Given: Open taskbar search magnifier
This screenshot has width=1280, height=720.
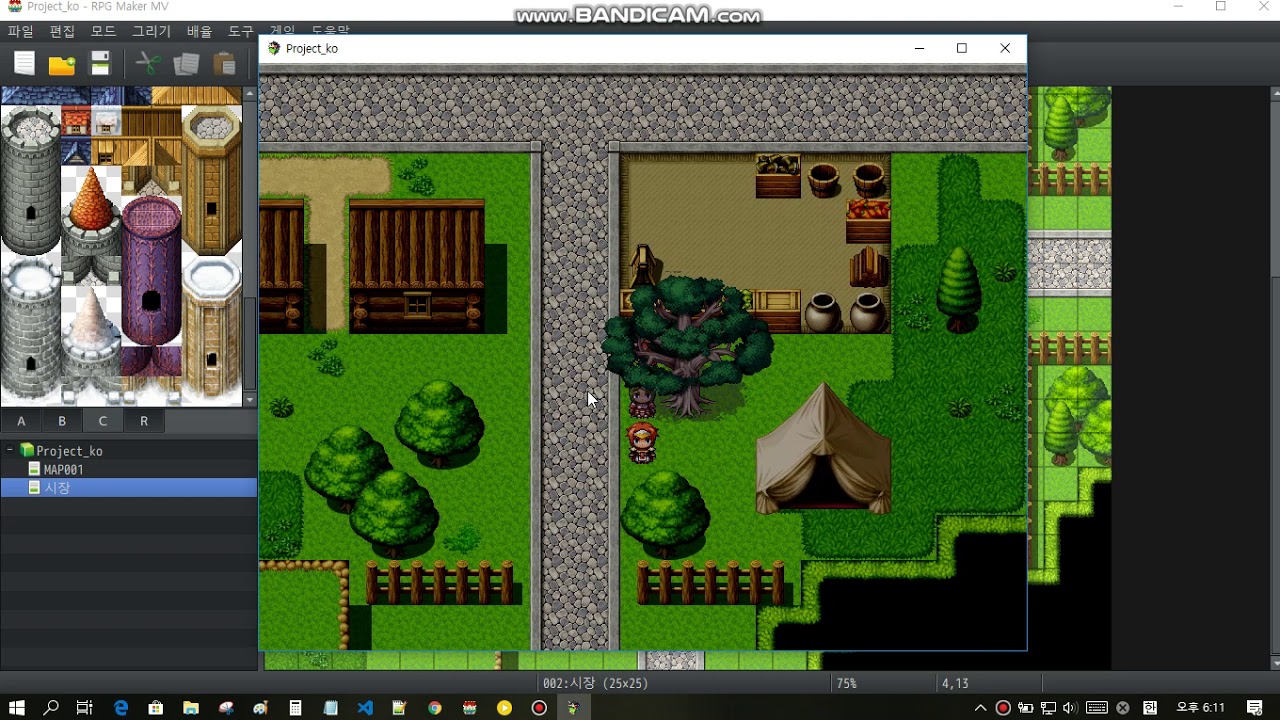Looking at the screenshot, I should point(51,708).
